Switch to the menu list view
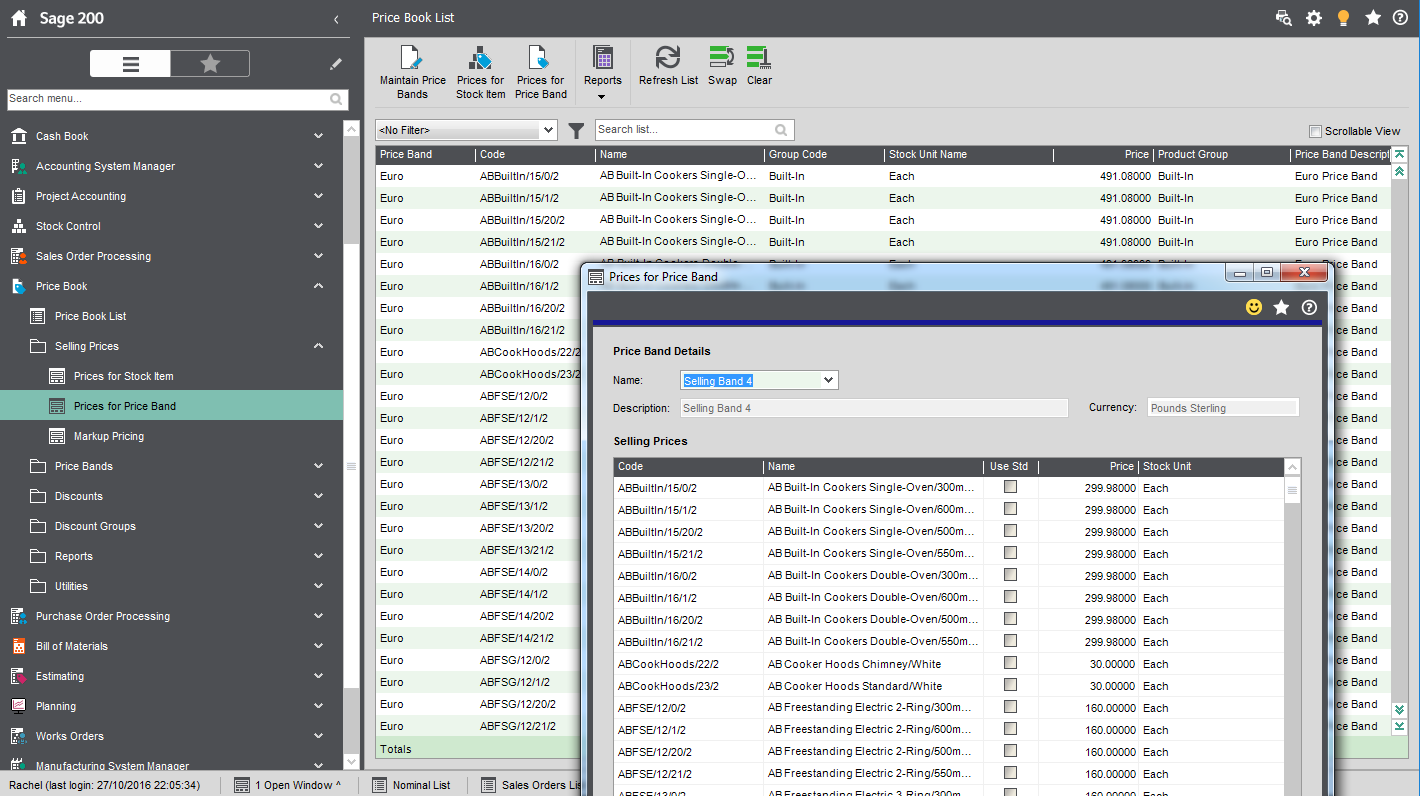The height and width of the screenshot is (796, 1420). click(x=130, y=64)
